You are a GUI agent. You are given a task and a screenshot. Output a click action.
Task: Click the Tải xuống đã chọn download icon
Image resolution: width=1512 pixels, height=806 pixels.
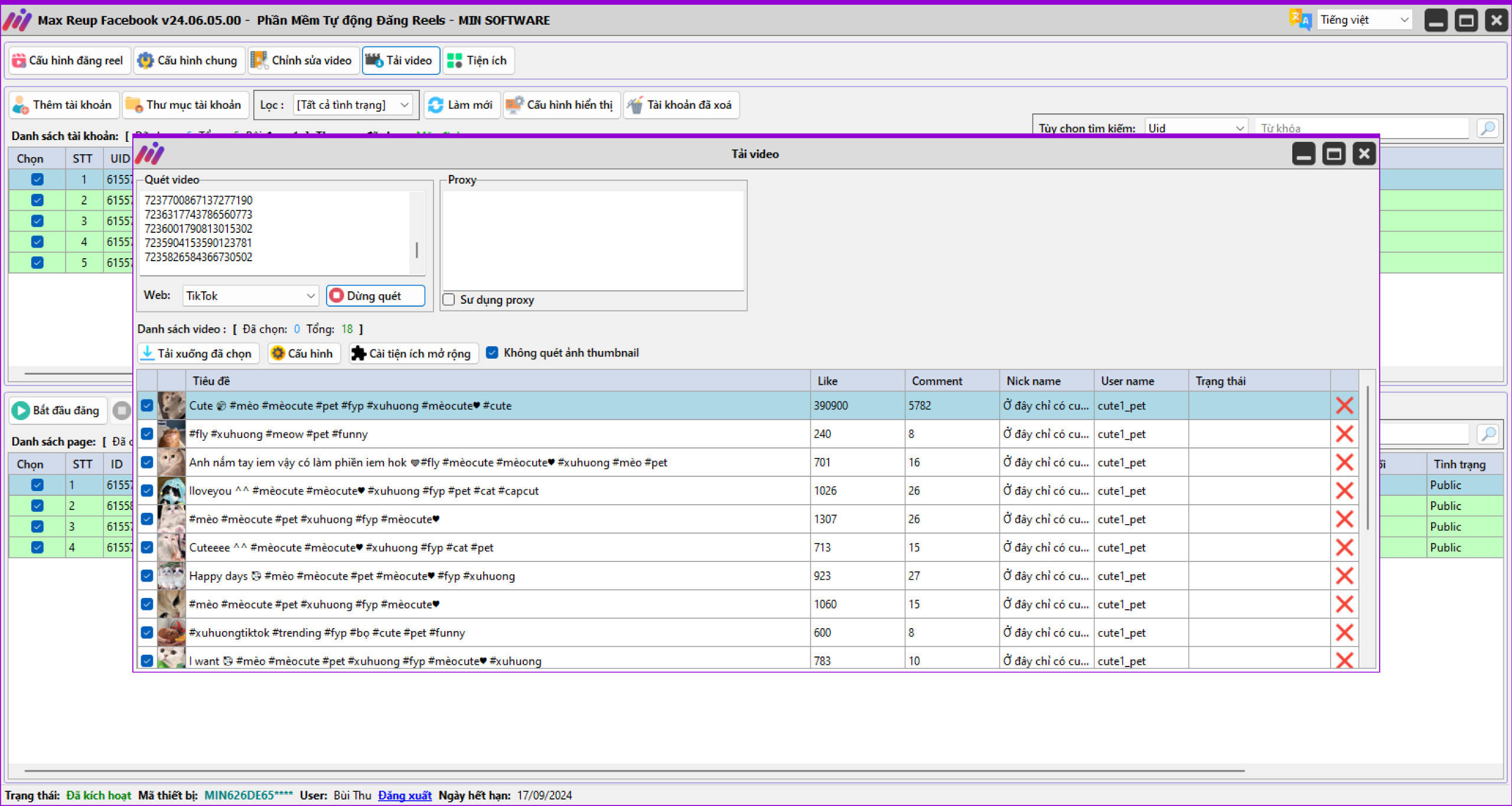(148, 353)
